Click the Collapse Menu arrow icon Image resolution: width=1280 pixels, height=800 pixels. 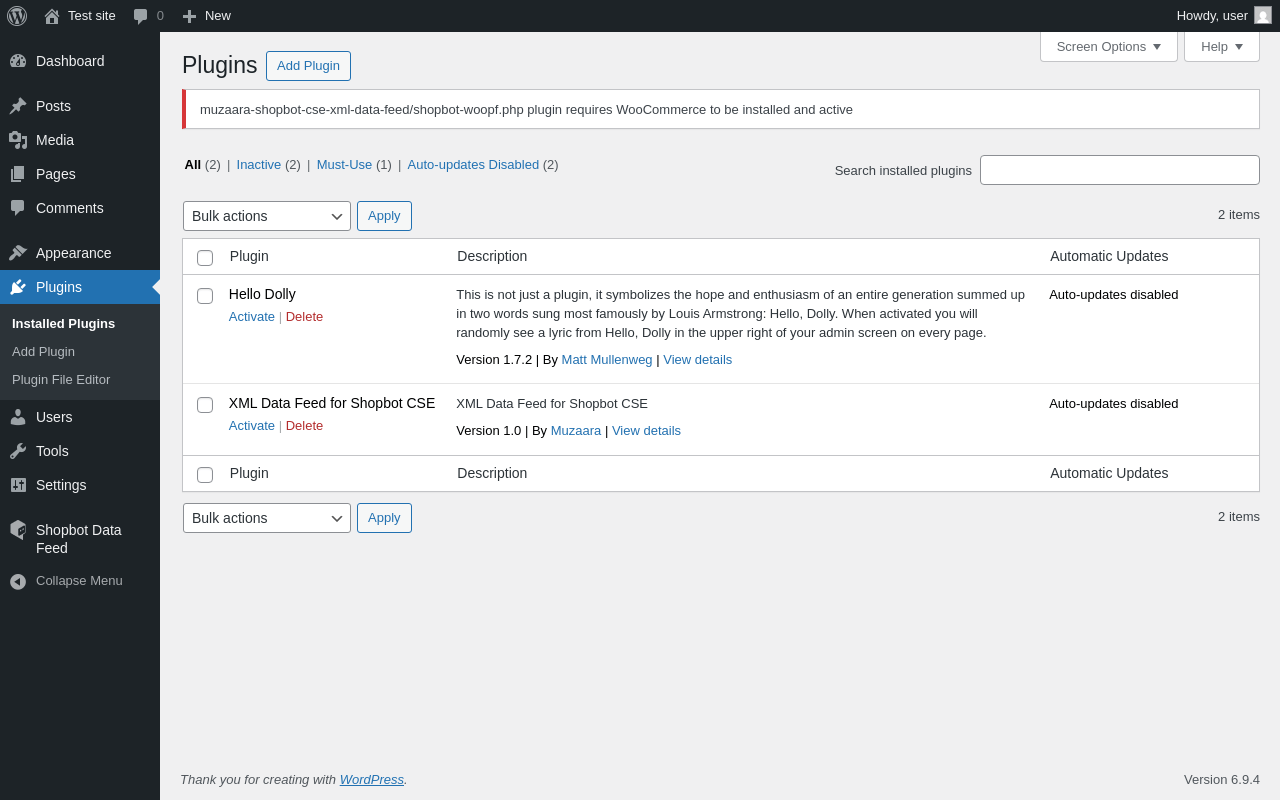(x=18, y=581)
